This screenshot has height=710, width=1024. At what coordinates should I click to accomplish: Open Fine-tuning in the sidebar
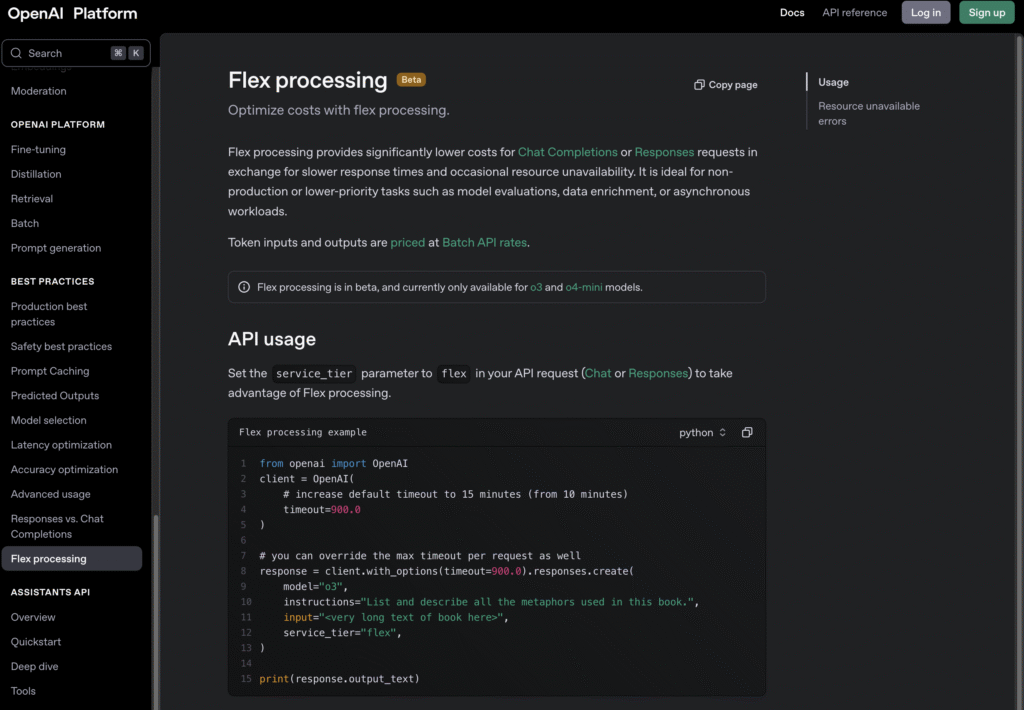click(x=38, y=150)
